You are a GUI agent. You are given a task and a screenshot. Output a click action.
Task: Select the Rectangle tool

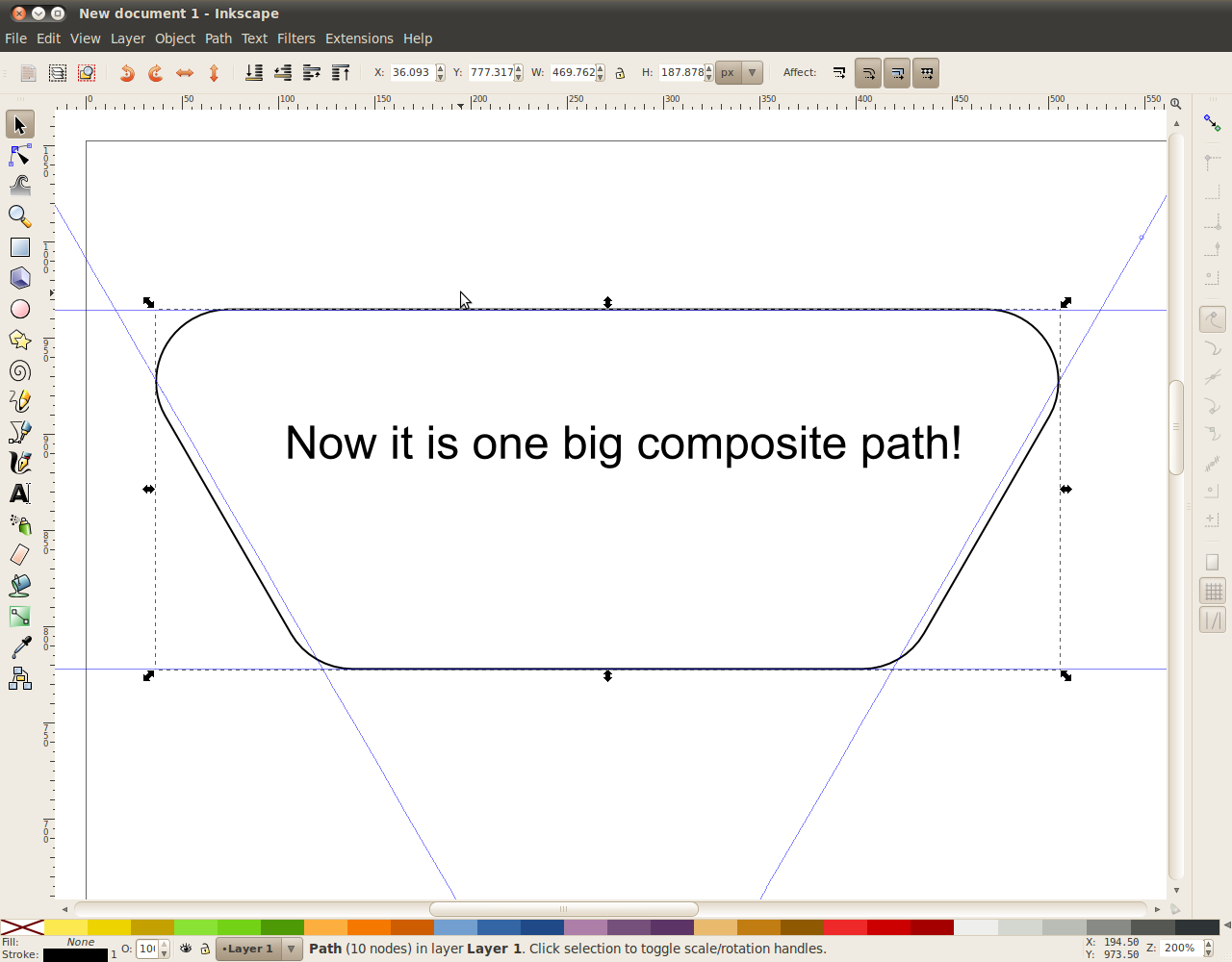point(20,247)
